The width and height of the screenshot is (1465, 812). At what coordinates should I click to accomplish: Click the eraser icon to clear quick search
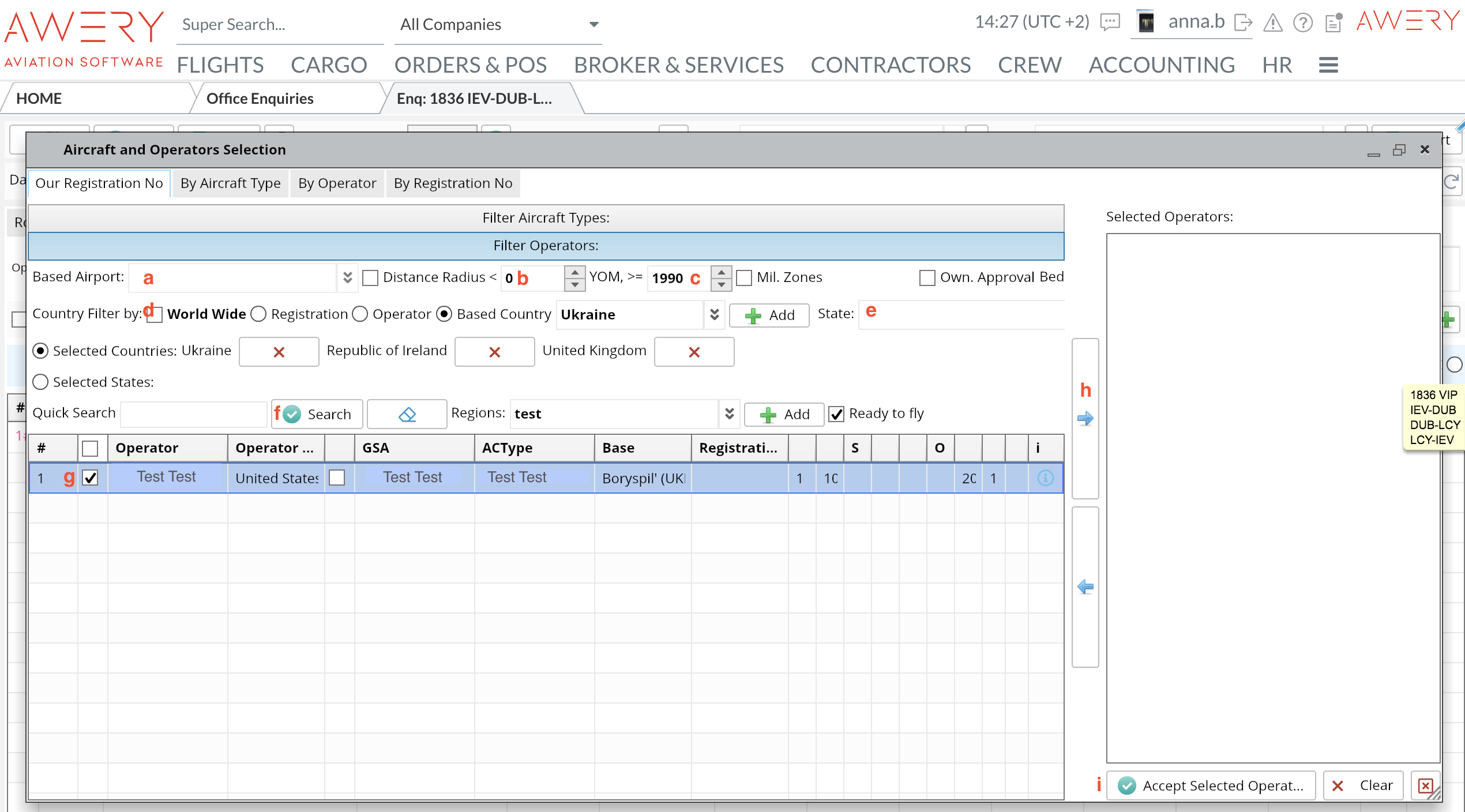coord(407,414)
